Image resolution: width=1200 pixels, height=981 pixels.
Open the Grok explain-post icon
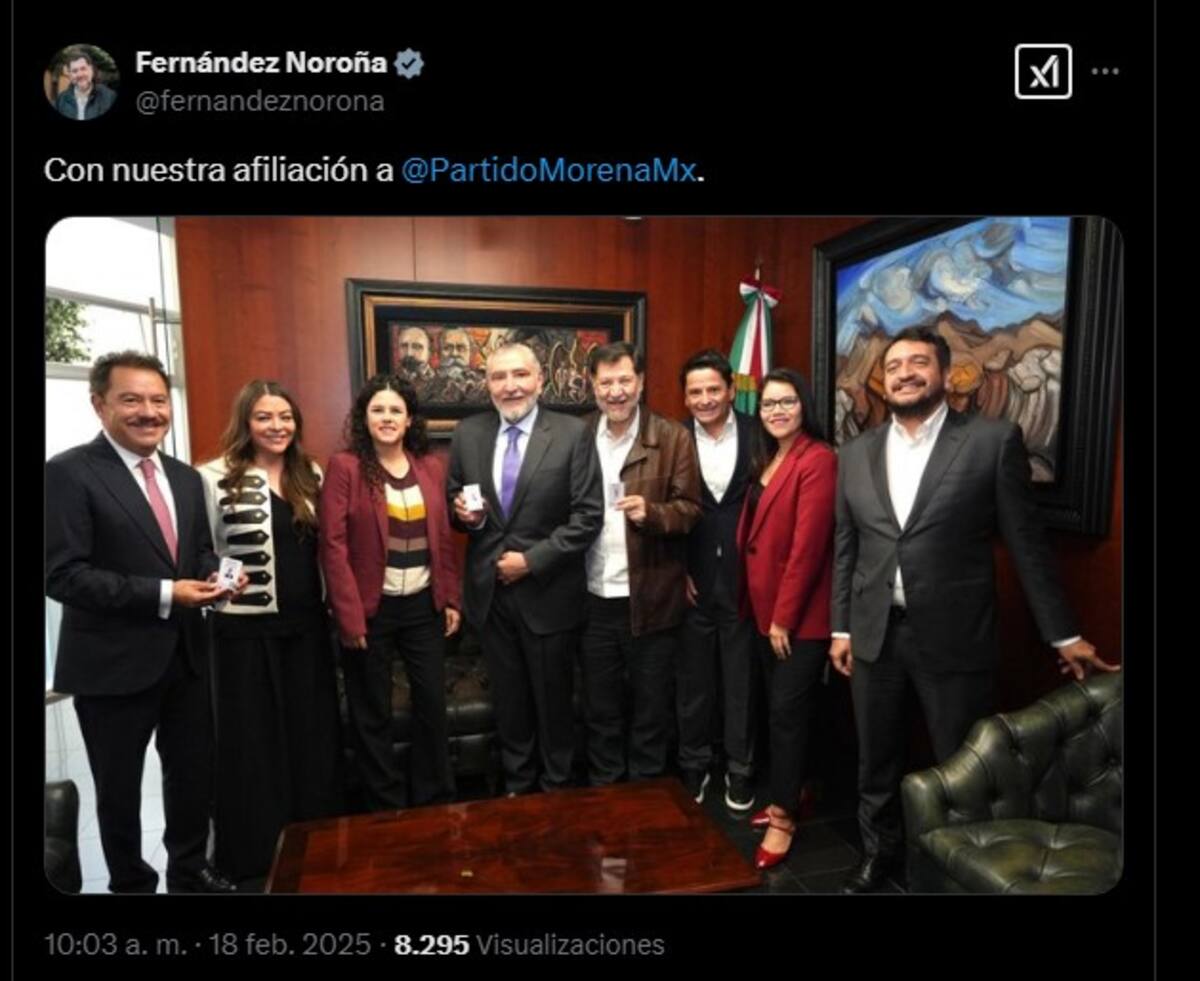pyautogui.click(x=1043, y=72)
